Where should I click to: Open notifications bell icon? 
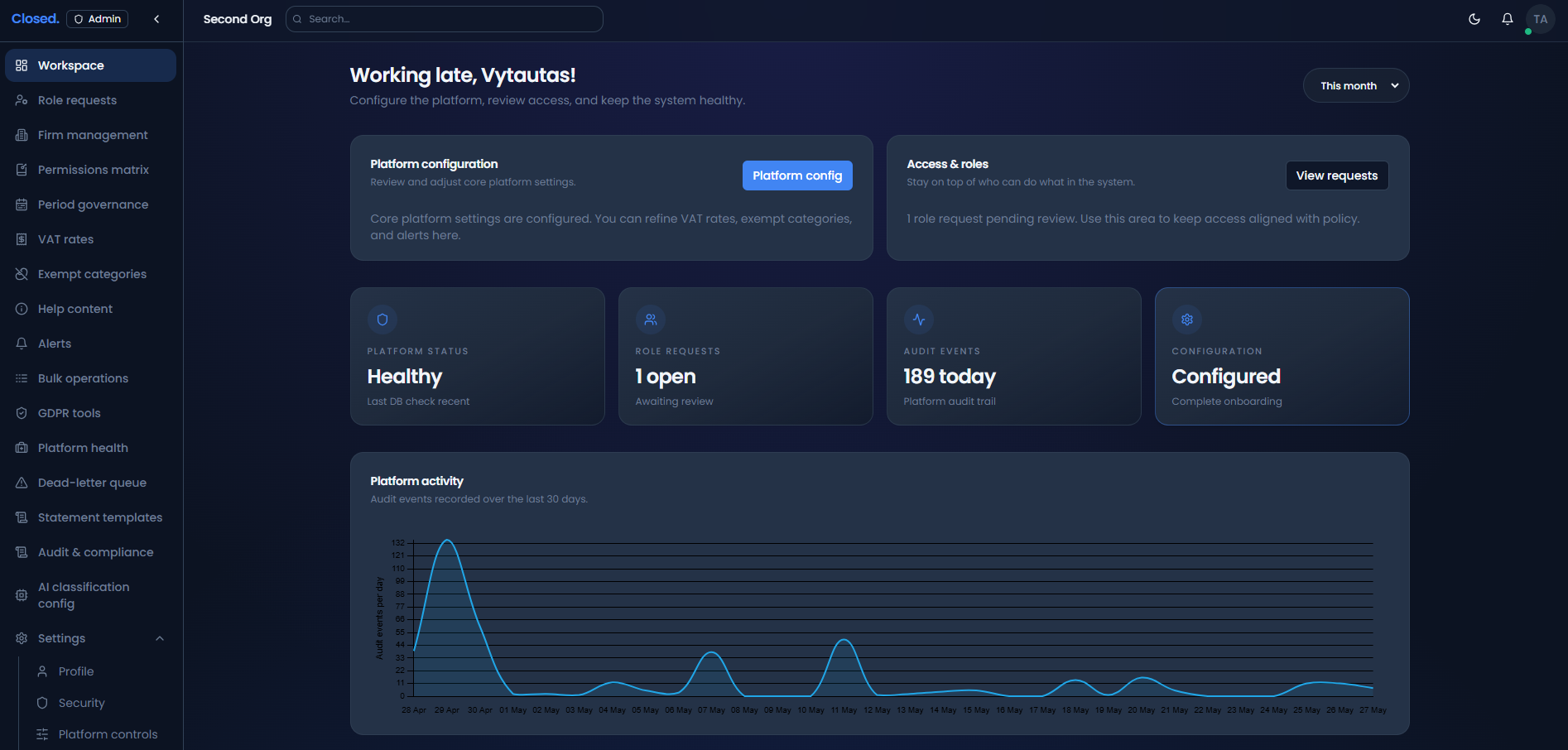(x=1508, y=19)
